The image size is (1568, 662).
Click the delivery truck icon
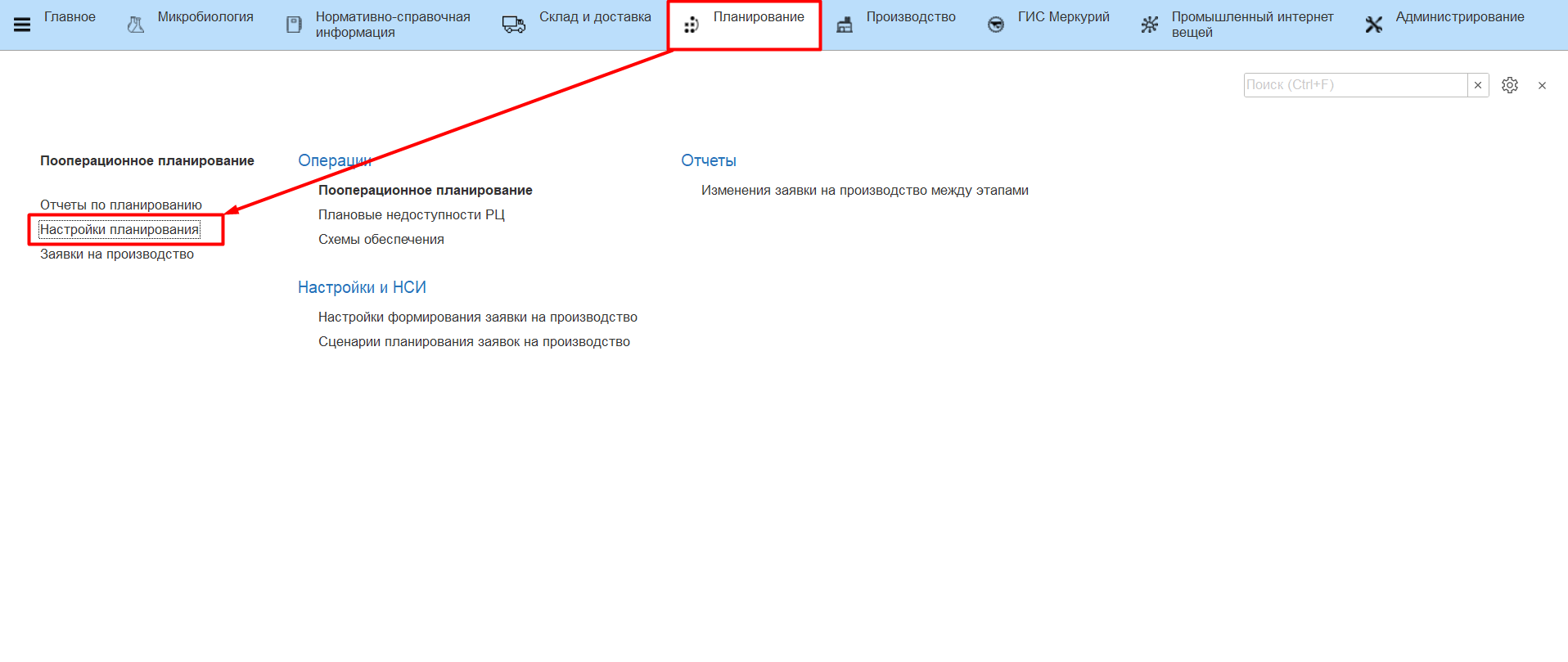coord(514,25)
